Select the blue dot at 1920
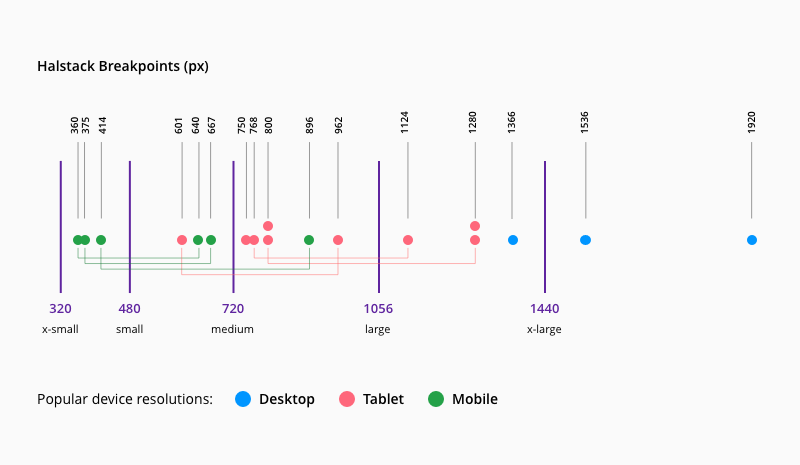 click(751, 240)
